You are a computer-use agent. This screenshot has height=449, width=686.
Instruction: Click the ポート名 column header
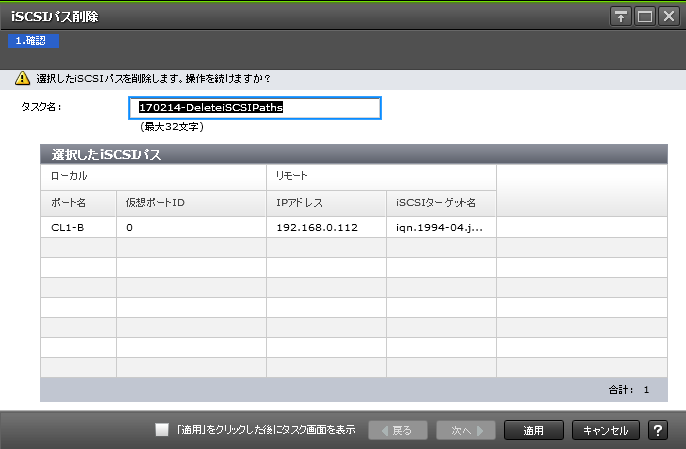78,203
